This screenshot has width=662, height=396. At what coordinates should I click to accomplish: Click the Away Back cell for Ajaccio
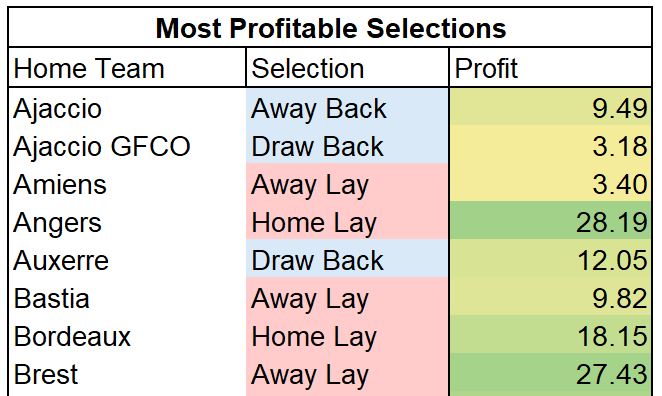pos(347,107)
